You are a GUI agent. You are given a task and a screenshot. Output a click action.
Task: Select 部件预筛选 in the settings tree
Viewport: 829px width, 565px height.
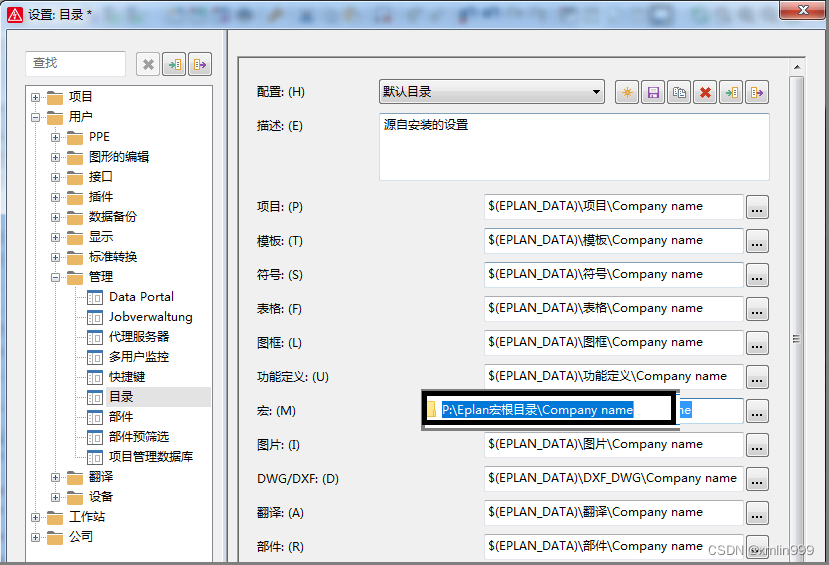pos(139,437)
